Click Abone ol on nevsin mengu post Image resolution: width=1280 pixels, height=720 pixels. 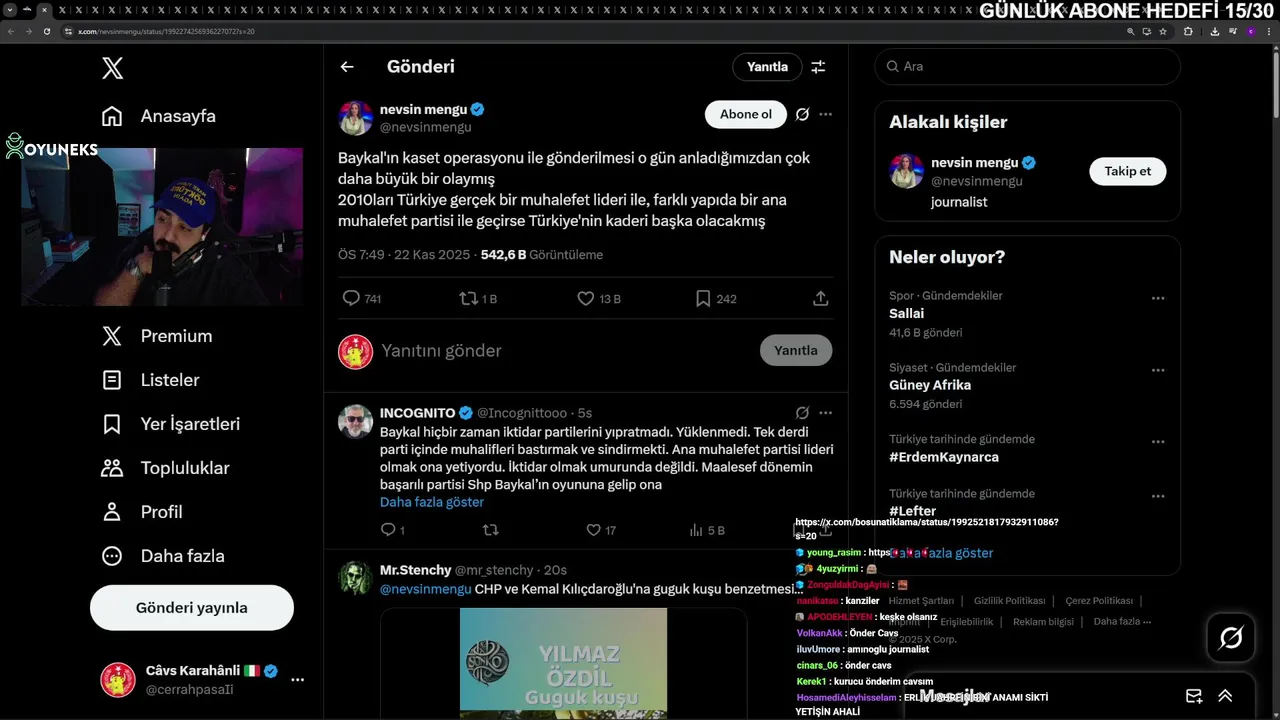746,115
